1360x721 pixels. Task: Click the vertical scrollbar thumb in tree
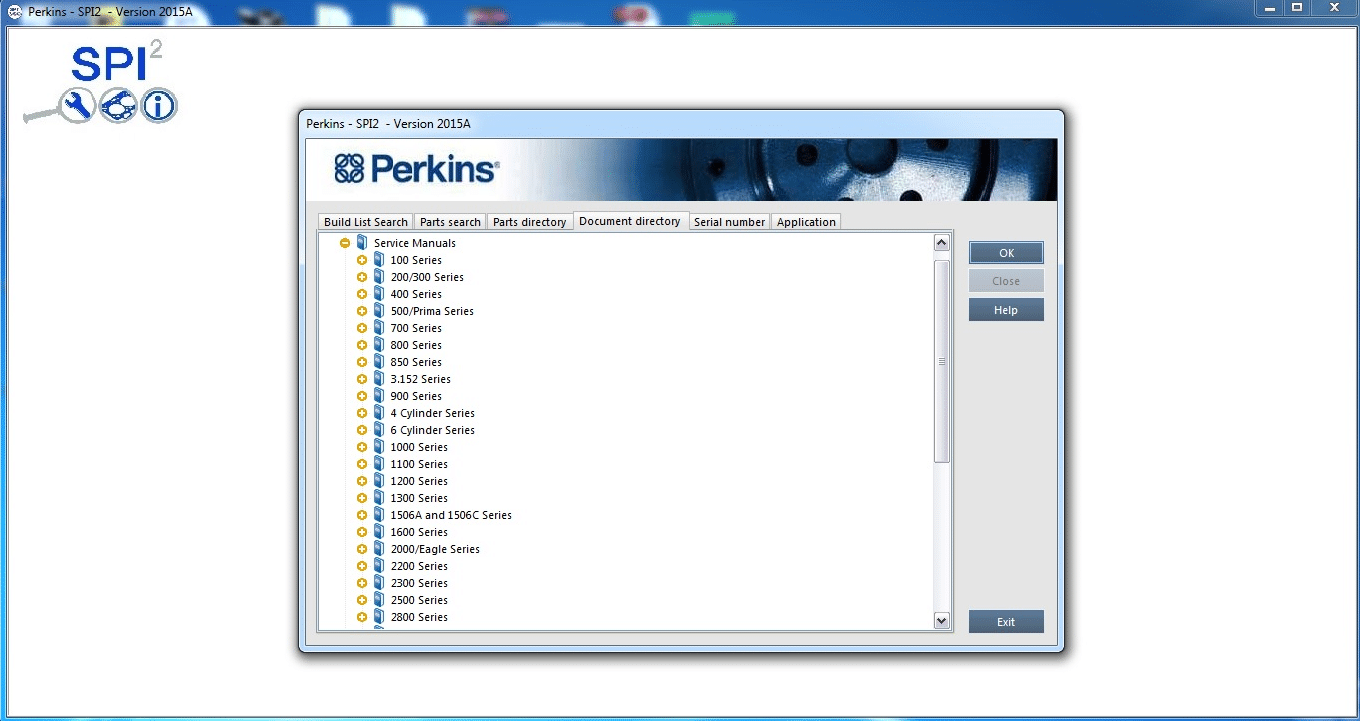(x=941, y=361)
